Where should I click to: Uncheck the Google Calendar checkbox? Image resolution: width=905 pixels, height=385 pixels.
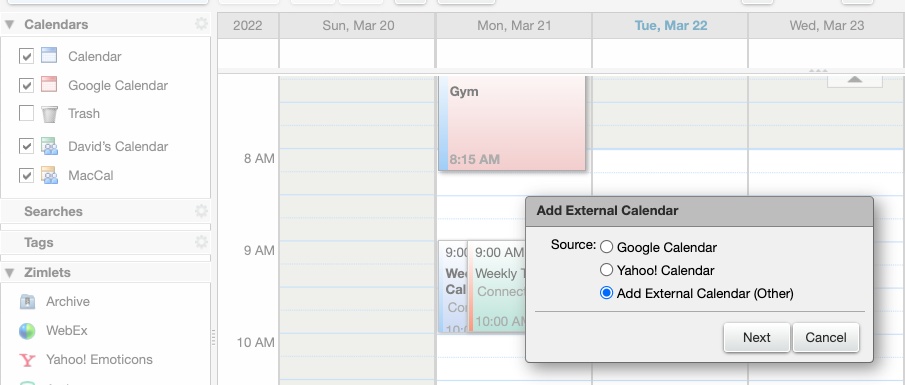[26, 85]
